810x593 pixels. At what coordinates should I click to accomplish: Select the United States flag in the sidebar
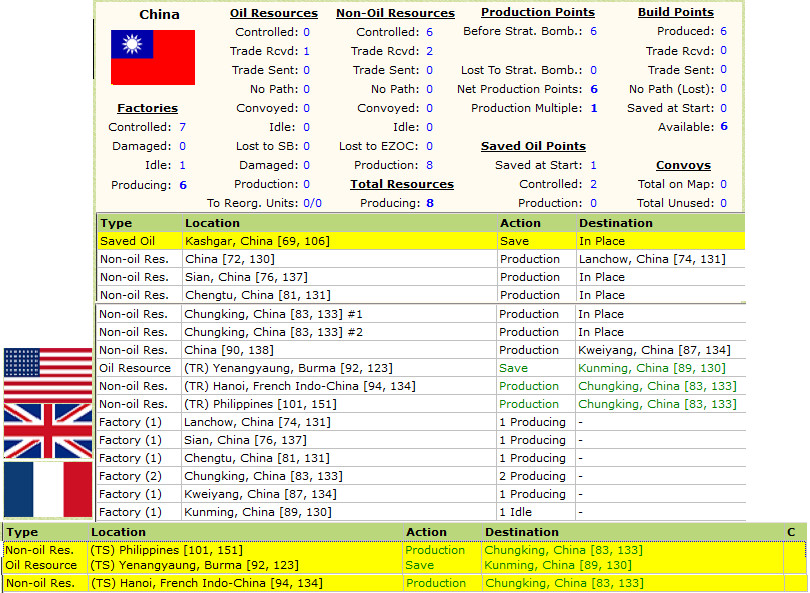(47, 373)
